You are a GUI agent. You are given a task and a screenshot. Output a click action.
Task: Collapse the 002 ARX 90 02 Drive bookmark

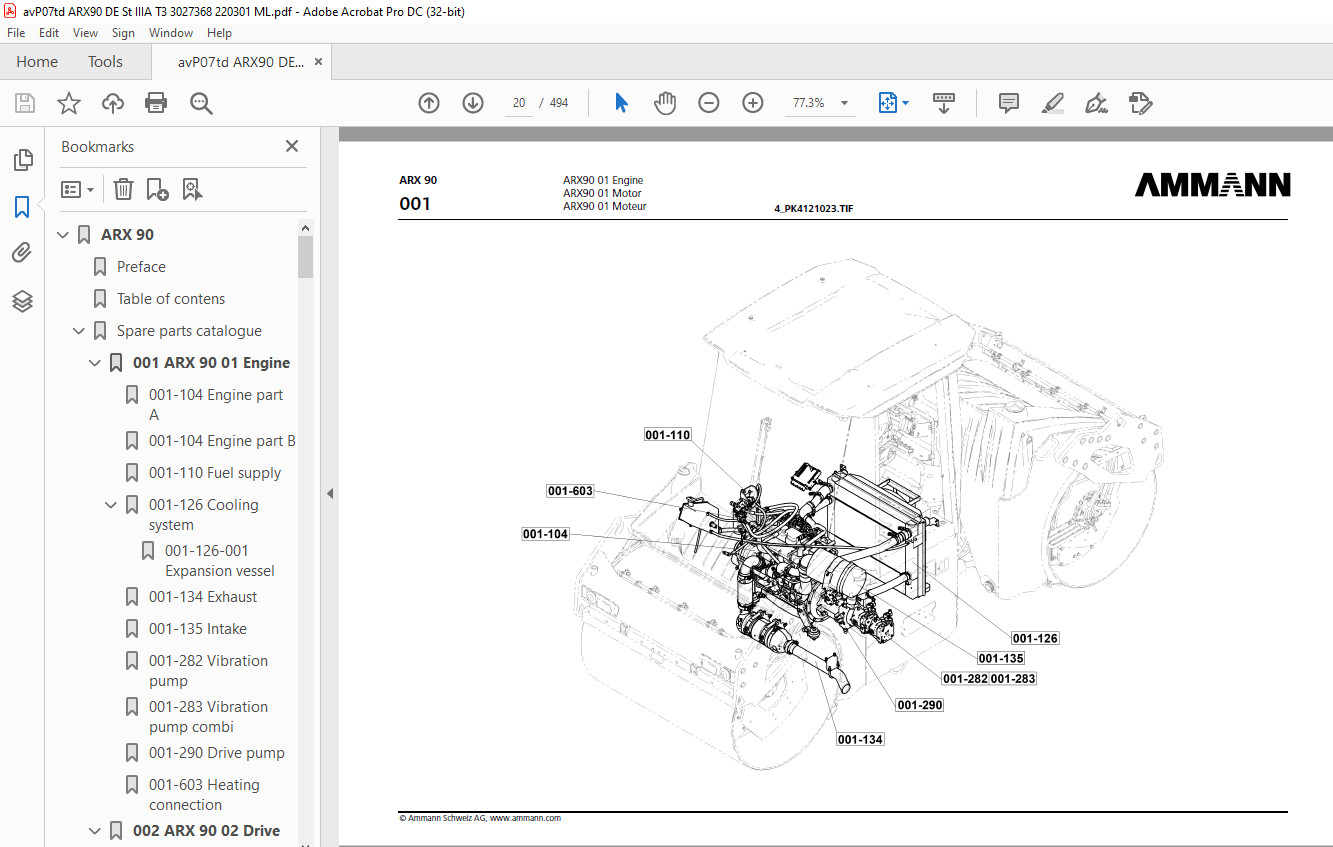95,831
